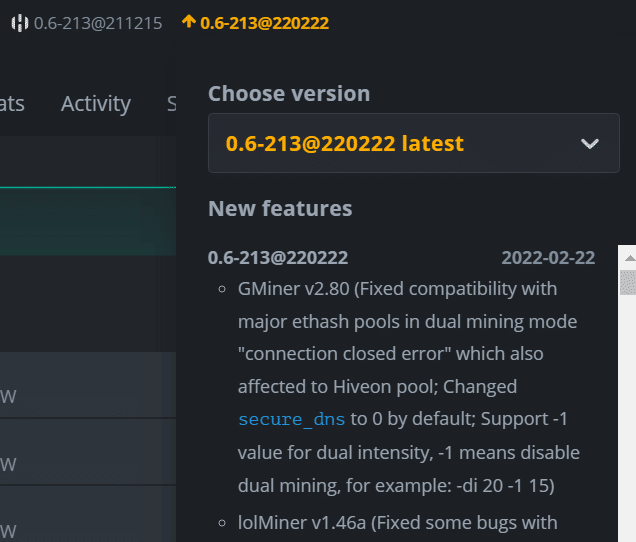Click the scrollbar up arrow
This screenshot has width=636, height=542.
(630, 258)
